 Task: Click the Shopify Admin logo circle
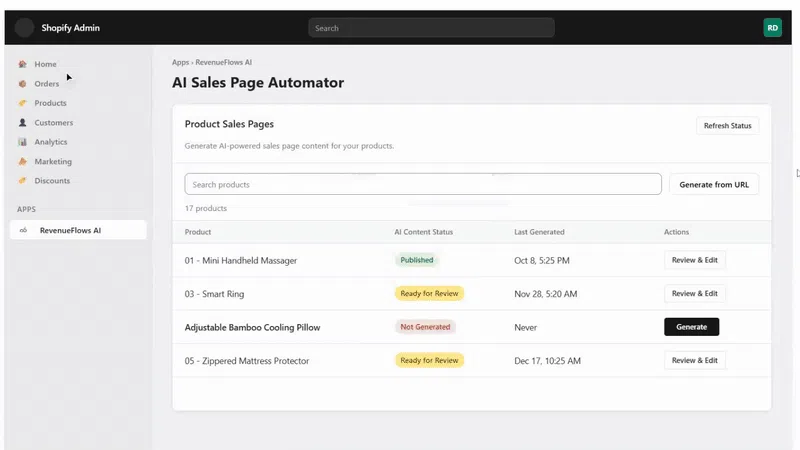[24, 28]
